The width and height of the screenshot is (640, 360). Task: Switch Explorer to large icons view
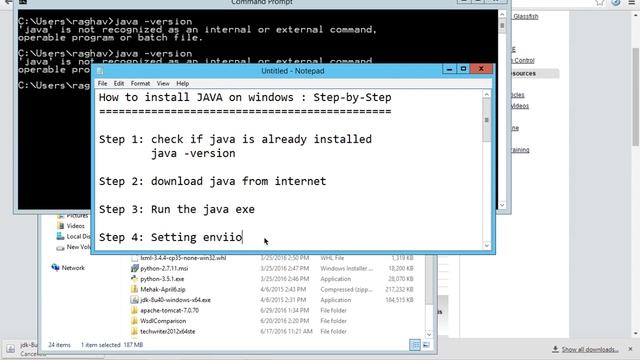pos(426,345)
